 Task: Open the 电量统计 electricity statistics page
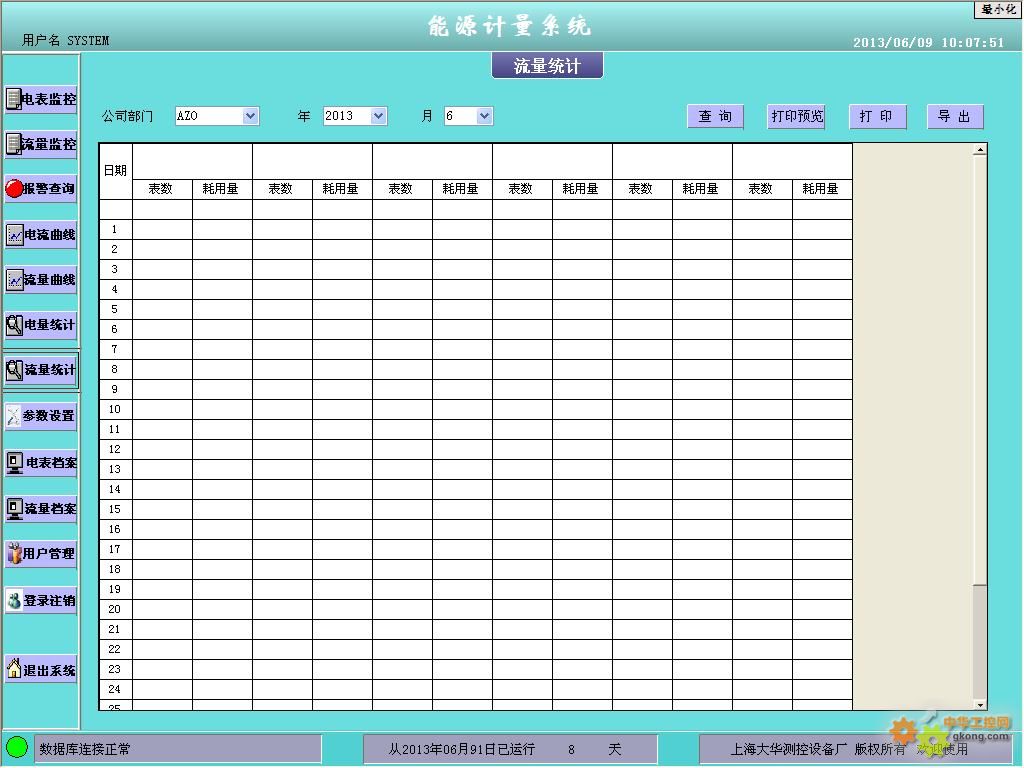[x=41, y=325]
